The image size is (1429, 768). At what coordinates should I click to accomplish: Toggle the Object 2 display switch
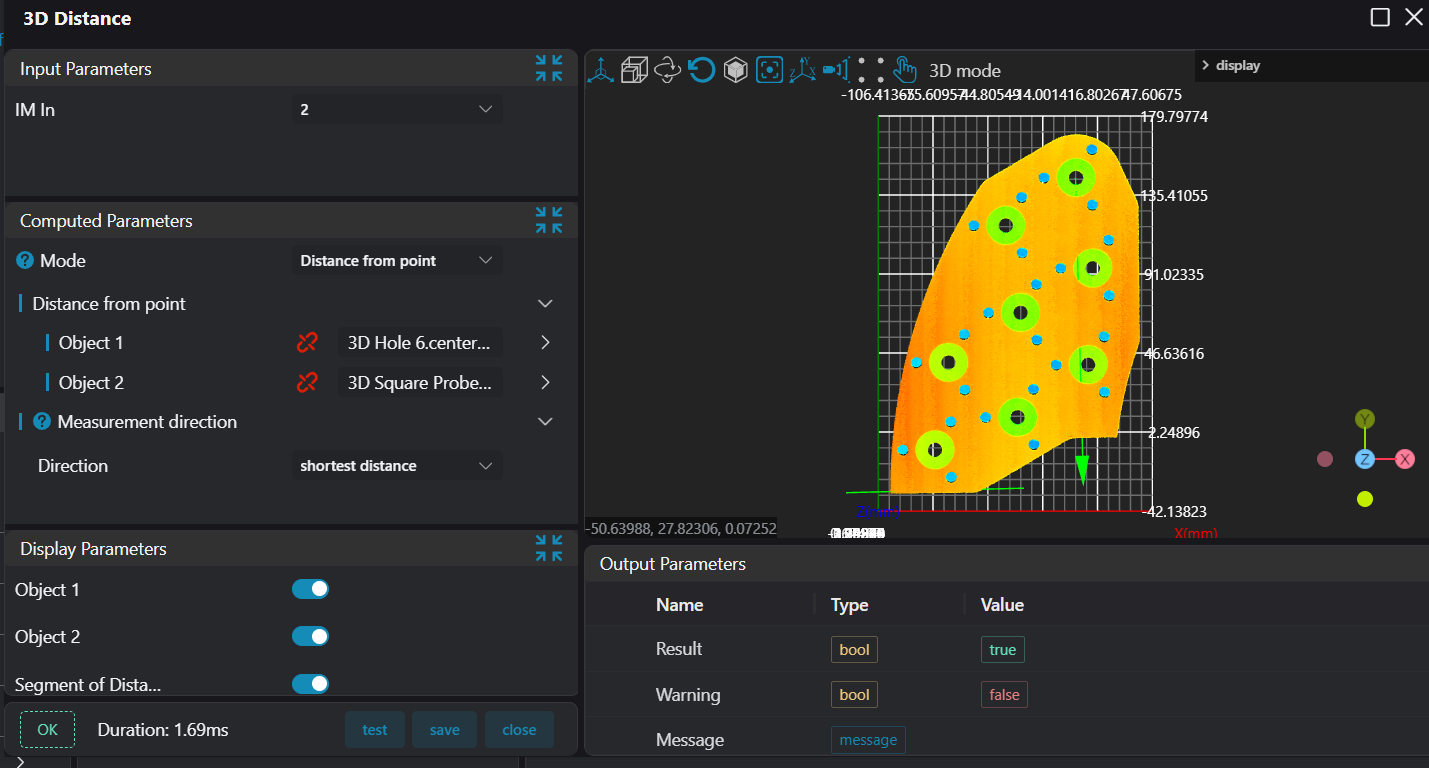click(310, 636)
